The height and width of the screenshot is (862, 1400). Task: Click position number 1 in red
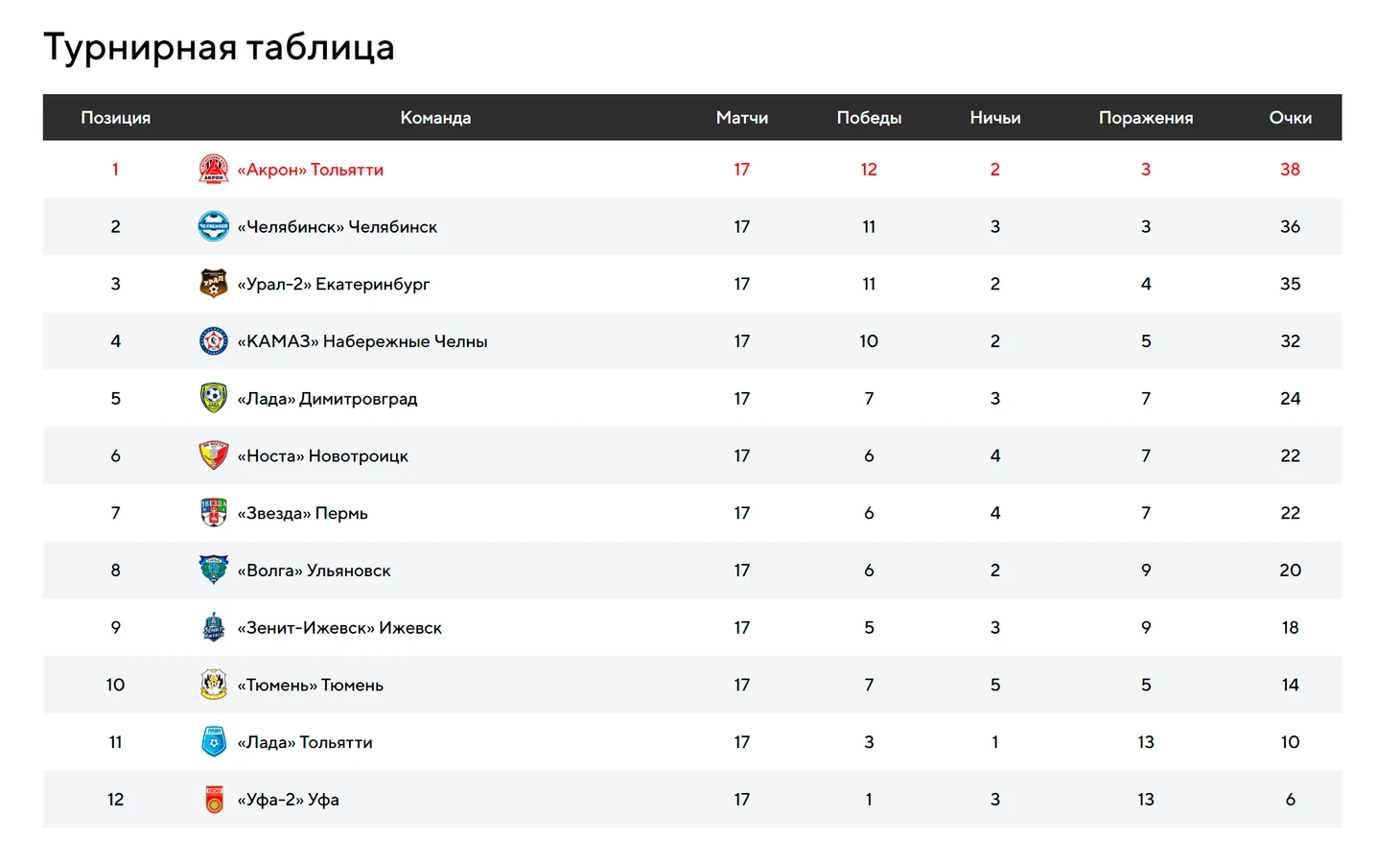115,170
